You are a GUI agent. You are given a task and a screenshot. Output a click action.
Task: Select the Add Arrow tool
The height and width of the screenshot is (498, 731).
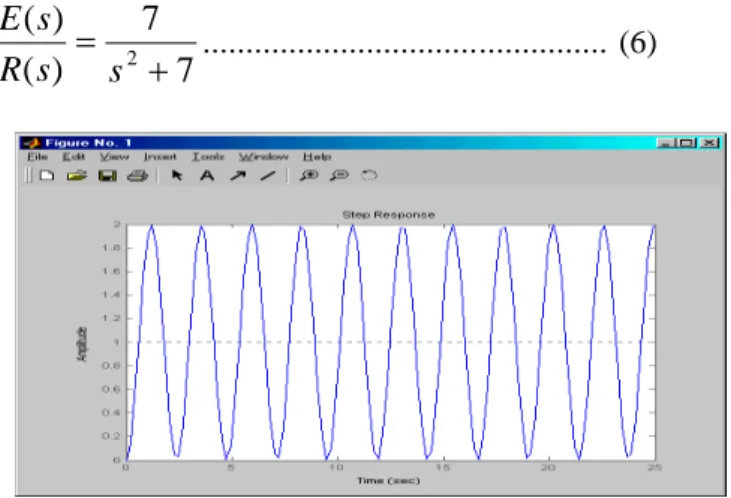238,176
